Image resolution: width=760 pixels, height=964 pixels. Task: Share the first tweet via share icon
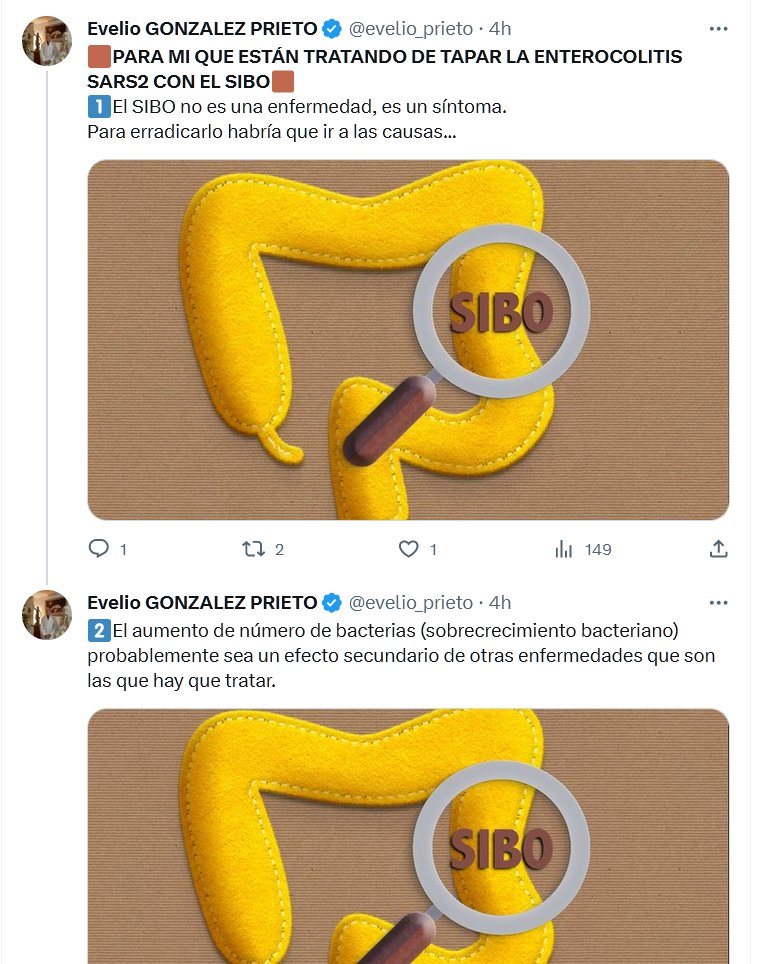click(718, 549)
